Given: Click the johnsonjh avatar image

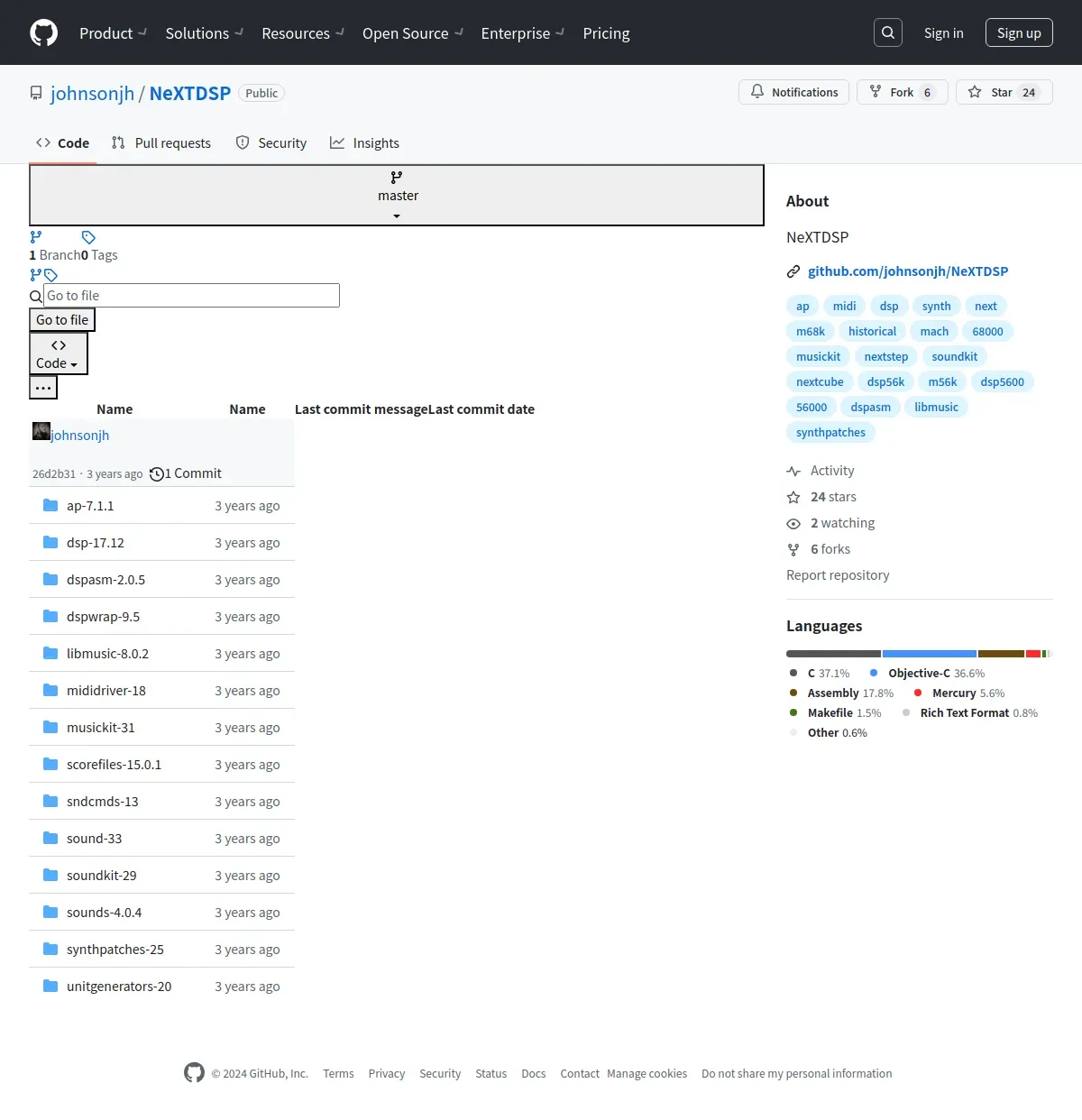Looking at the screenshot, I should tap(41, 431).
